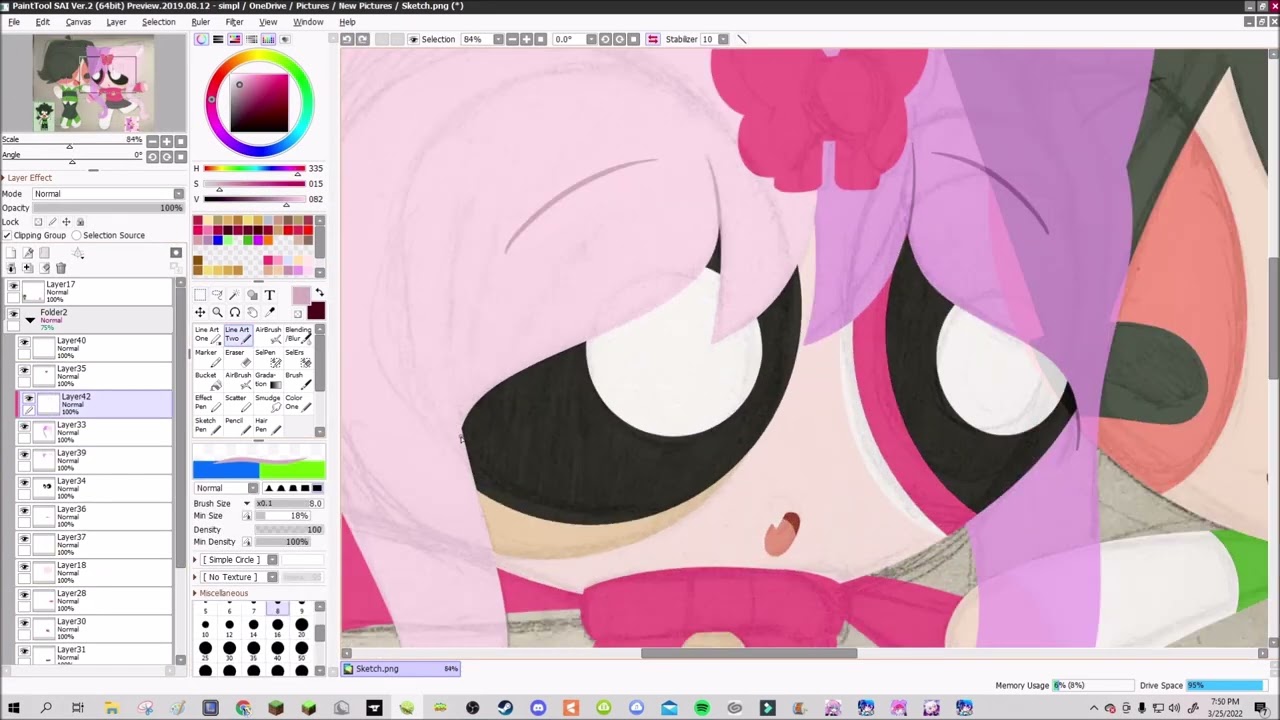Image resolution: width=1280 pixels, height=720 pixels.
Task: Swap foreground and background colors
Action: coord(319,292)
